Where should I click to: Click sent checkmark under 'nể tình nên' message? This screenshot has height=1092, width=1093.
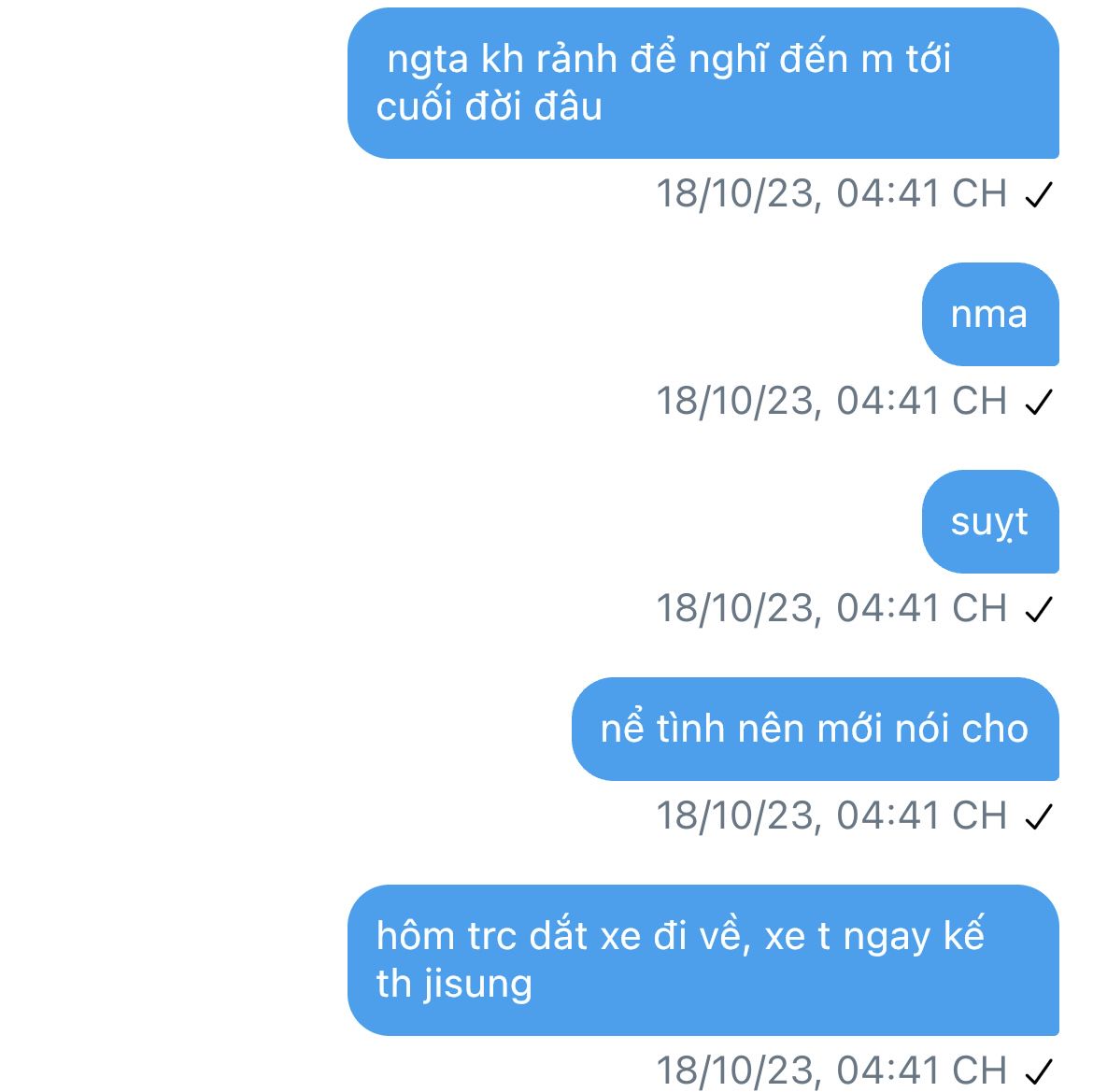tap(1039, 816)
